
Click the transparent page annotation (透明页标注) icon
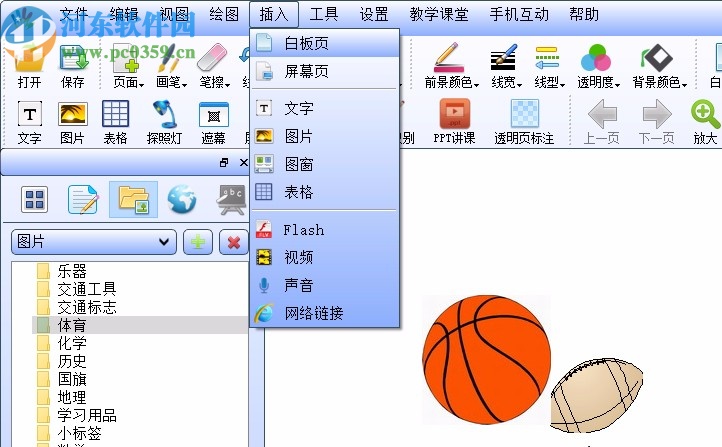(524, 122)
